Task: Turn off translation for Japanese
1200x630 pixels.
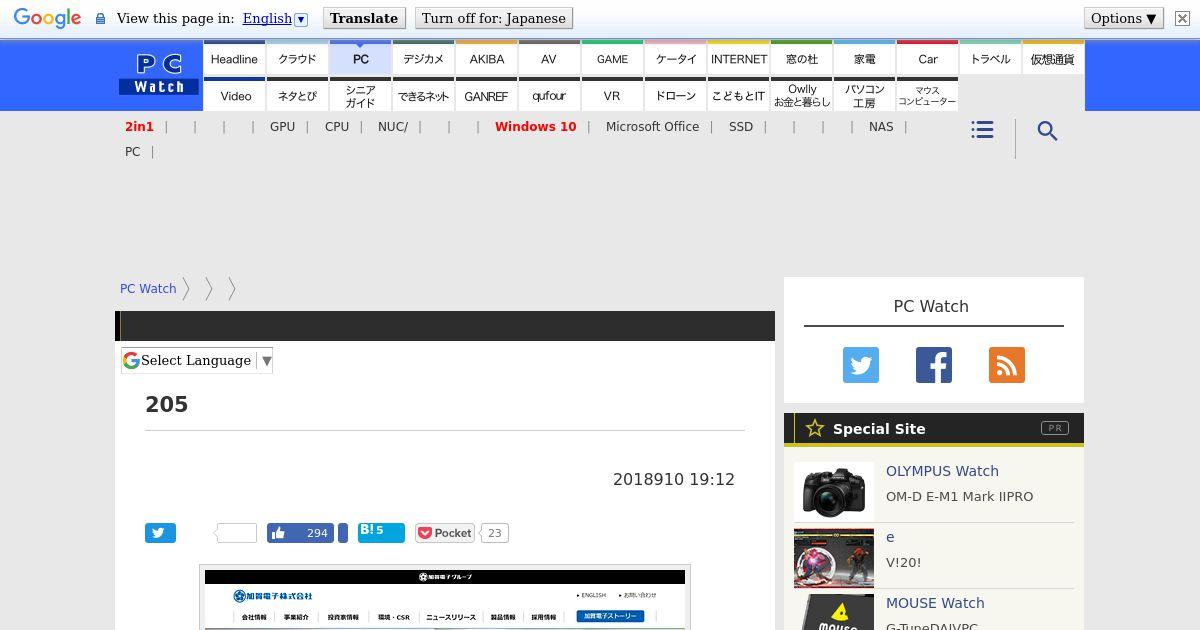Action: 494,18
